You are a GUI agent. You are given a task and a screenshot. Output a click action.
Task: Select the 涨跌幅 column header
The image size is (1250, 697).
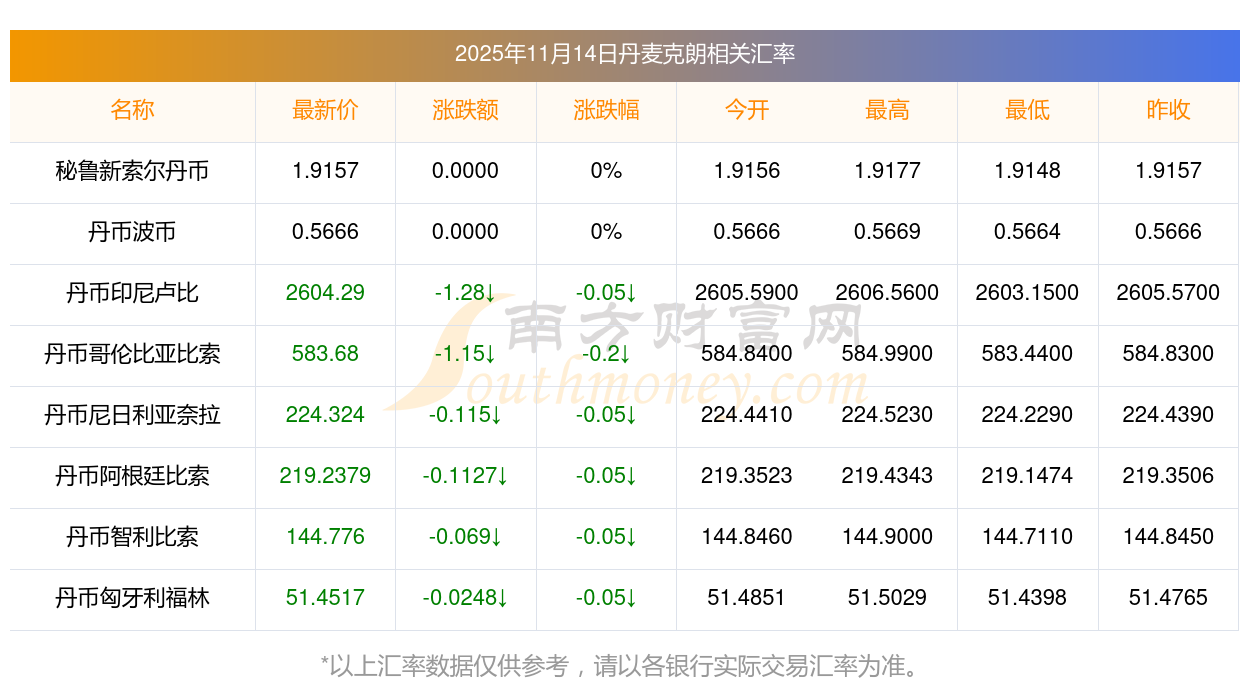click(x=606, y=110)
